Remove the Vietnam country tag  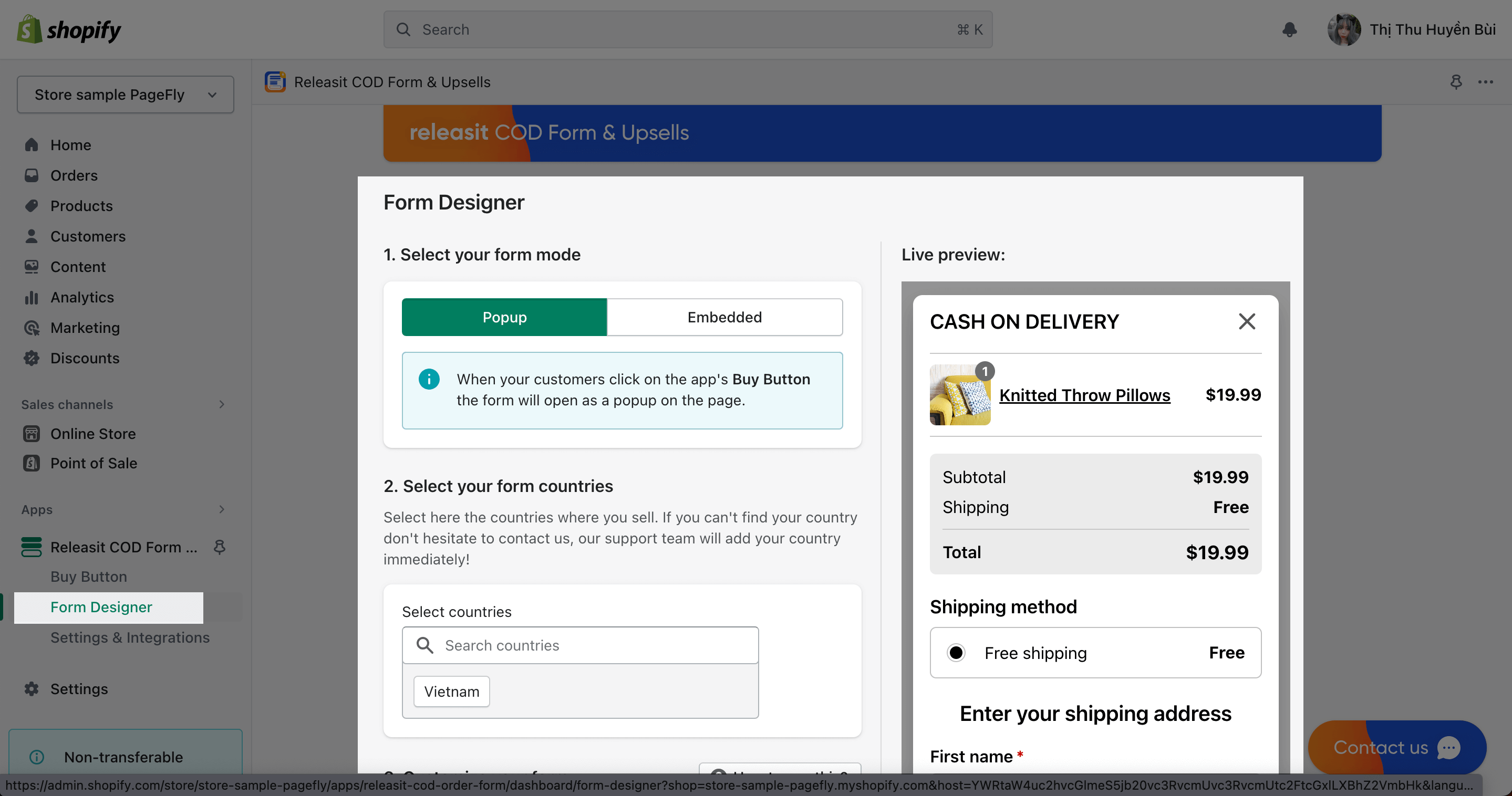[451, 692]
